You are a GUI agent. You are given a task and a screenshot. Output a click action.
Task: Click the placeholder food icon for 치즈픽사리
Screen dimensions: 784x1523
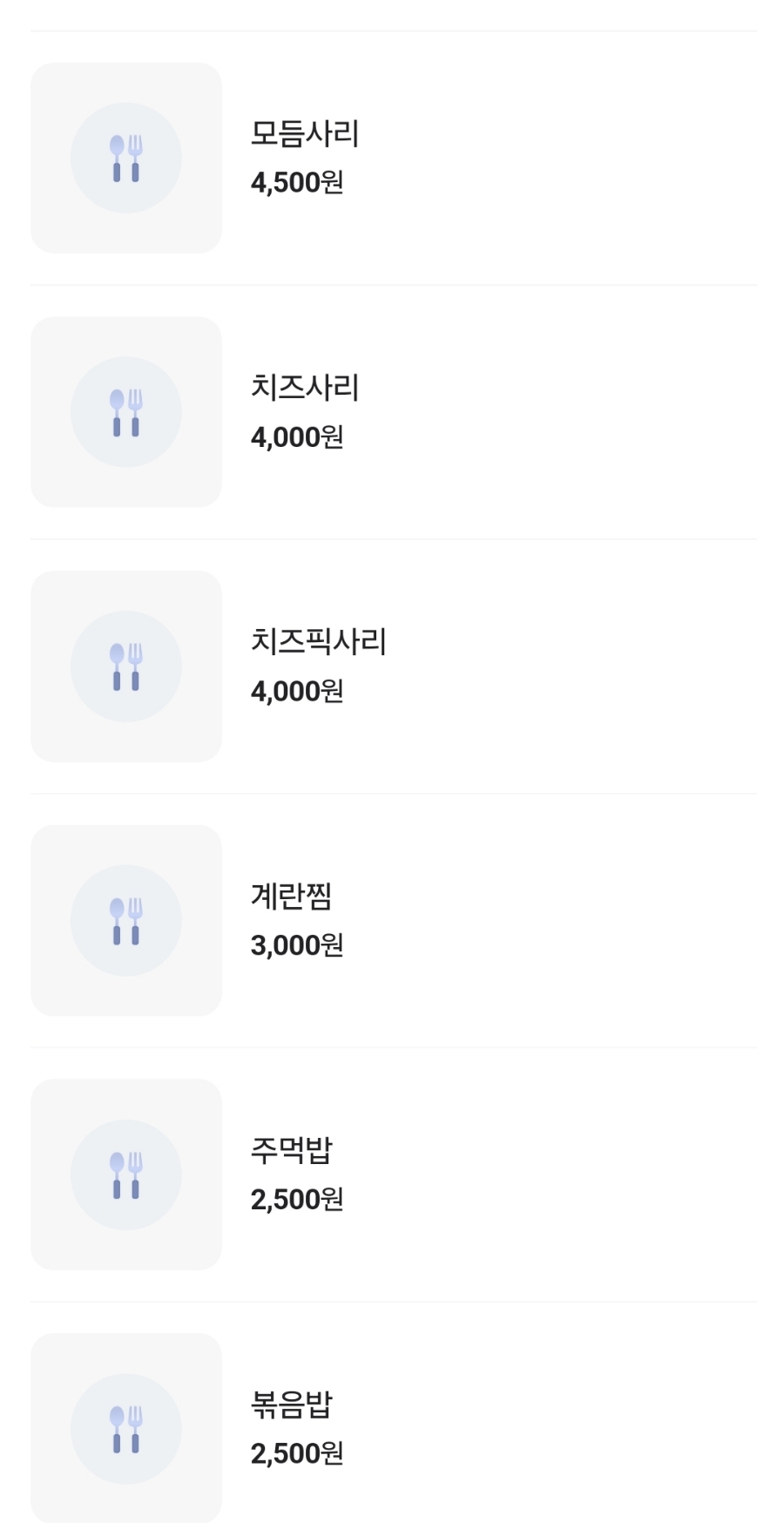(126, 667)
